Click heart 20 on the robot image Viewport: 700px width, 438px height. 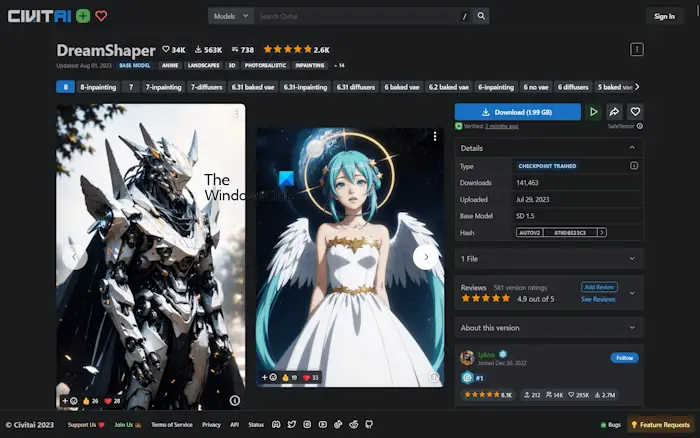pyautogui.click(x=112, y=400)
